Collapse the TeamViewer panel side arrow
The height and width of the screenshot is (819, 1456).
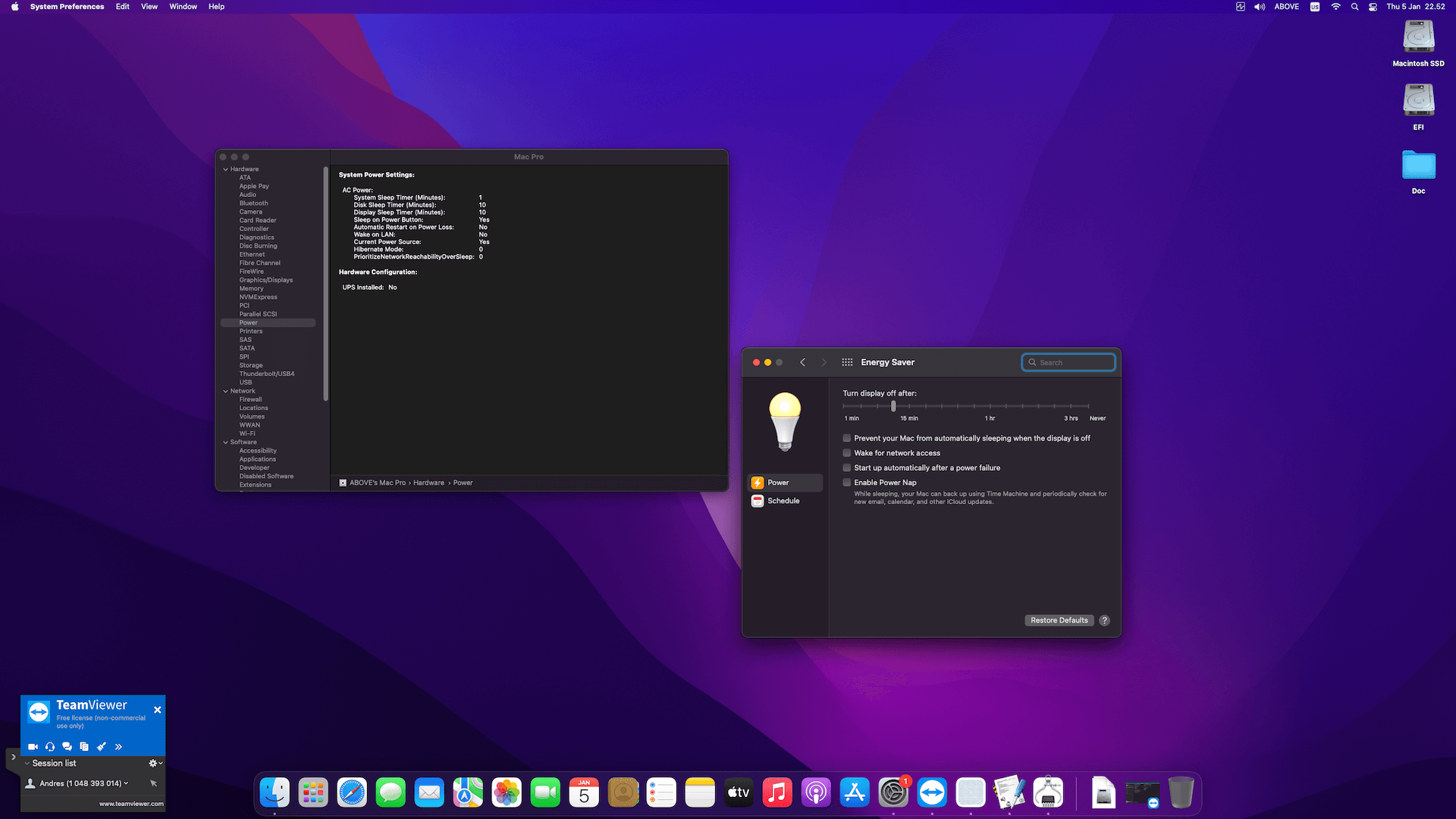[x=13, y=757]
